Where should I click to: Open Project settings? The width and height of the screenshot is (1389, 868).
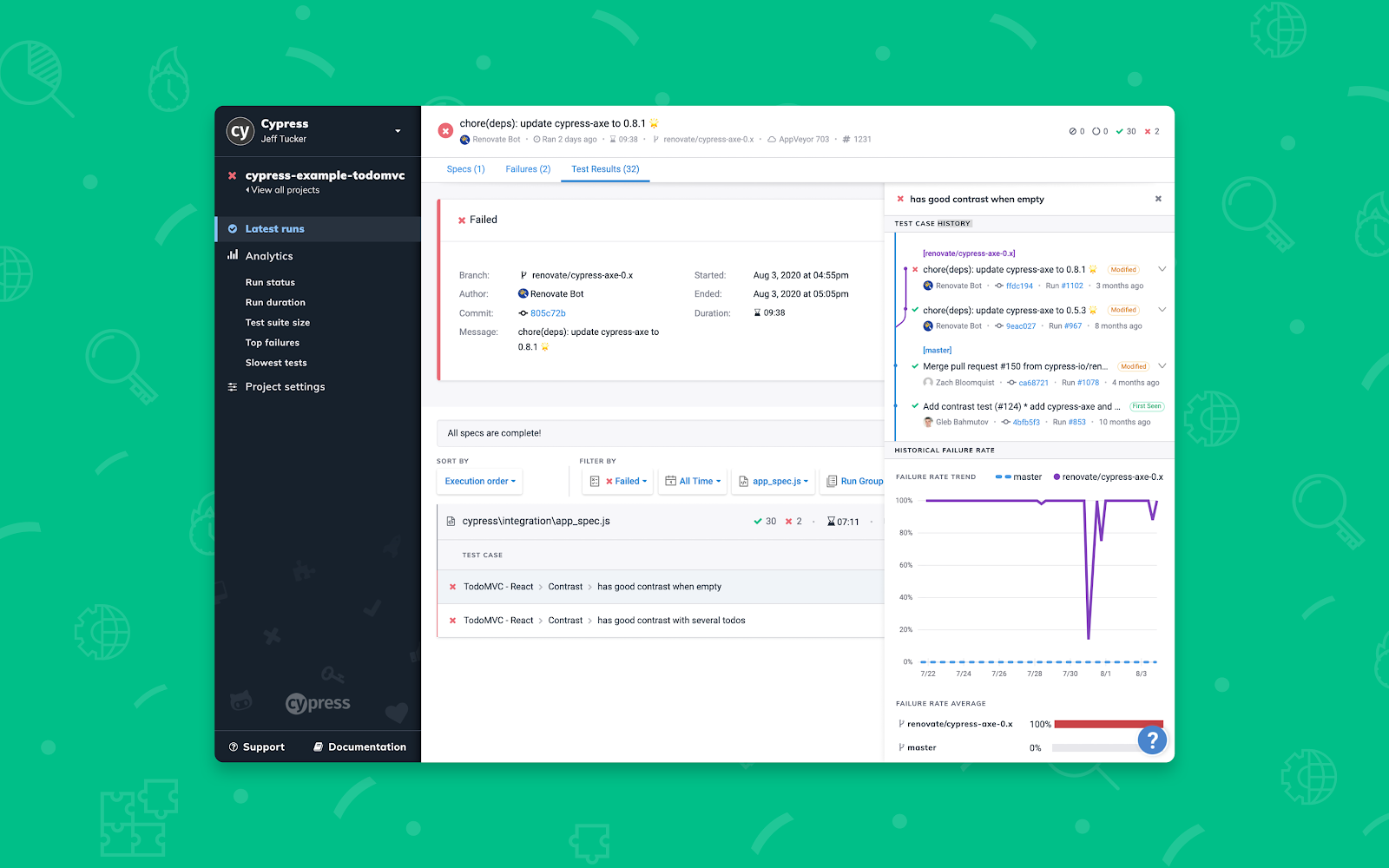[285, 387]
